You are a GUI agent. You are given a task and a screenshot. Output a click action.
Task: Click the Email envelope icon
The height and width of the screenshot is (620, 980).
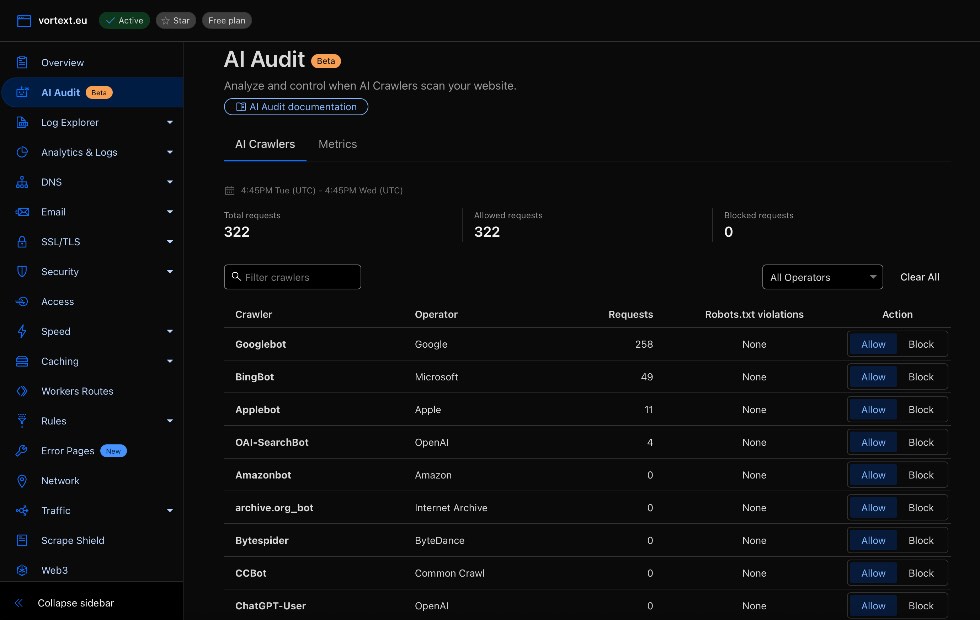(x=22, y=212)
